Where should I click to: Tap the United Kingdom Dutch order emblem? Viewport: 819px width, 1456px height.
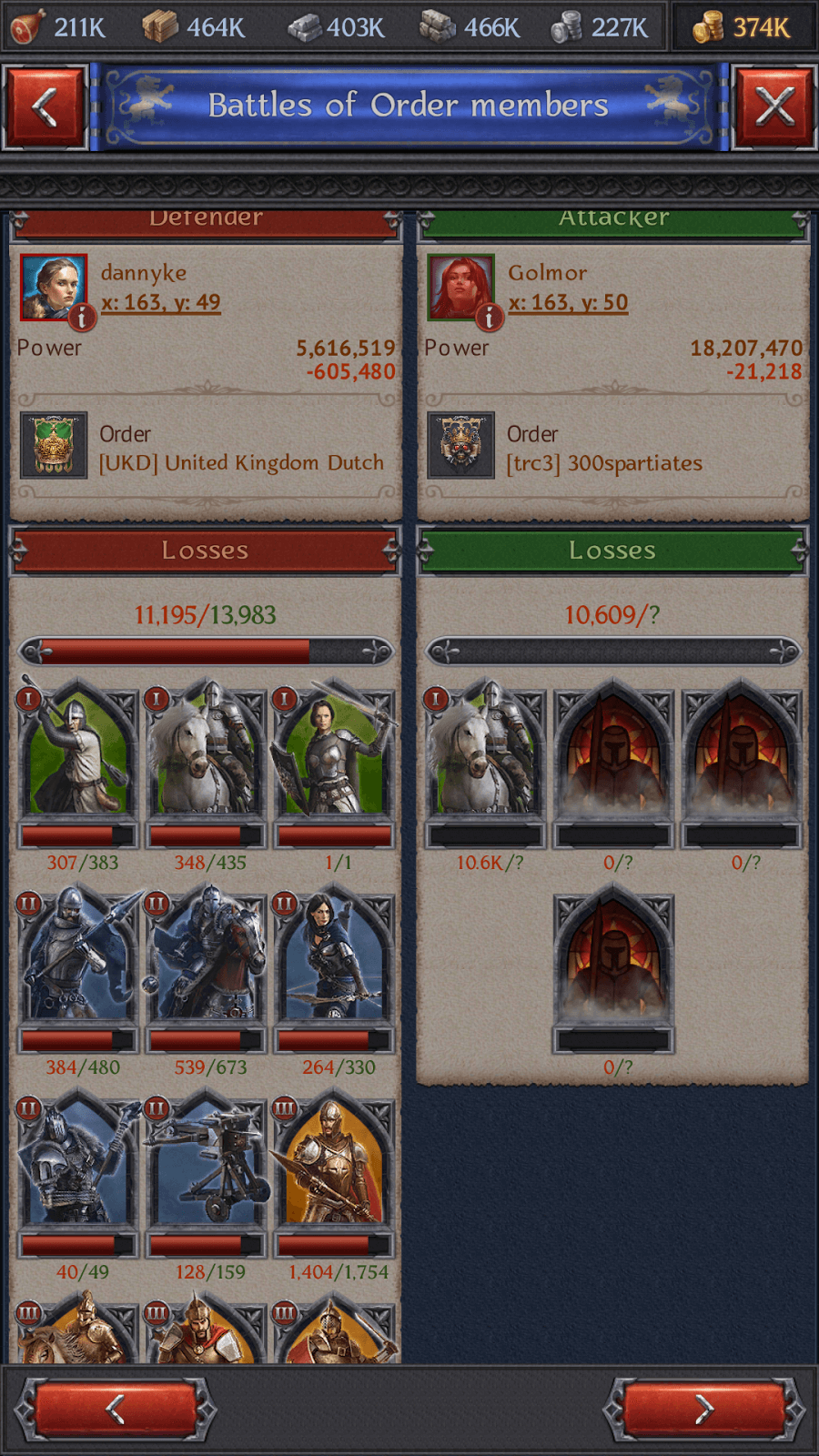pyautogui.click(x=54, y=445)
